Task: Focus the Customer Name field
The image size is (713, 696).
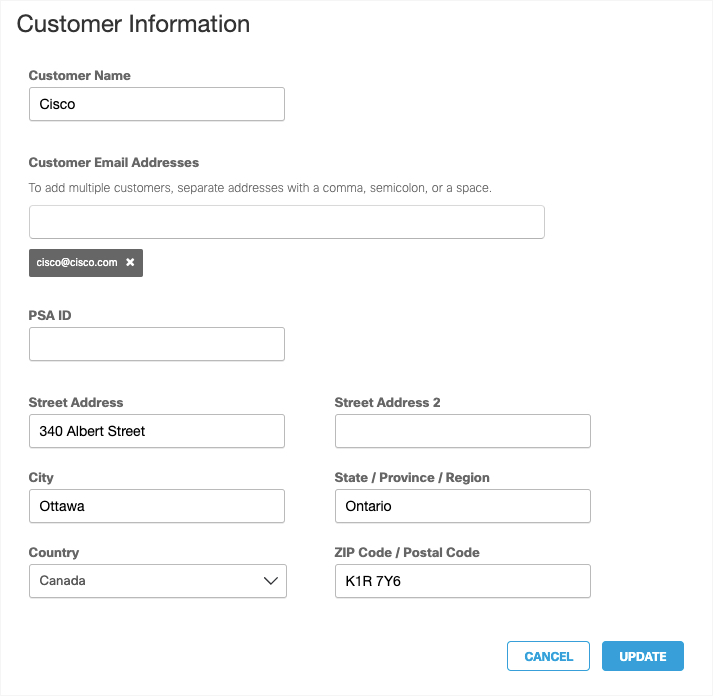Action: pyautogui.click(x=157, y=104)
